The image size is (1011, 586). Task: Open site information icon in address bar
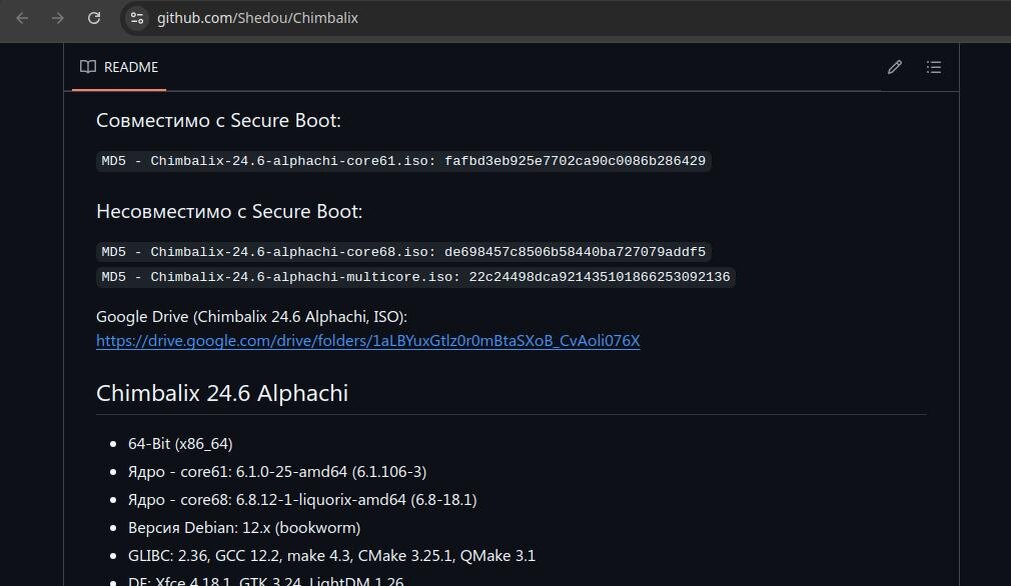click(137, 18)
